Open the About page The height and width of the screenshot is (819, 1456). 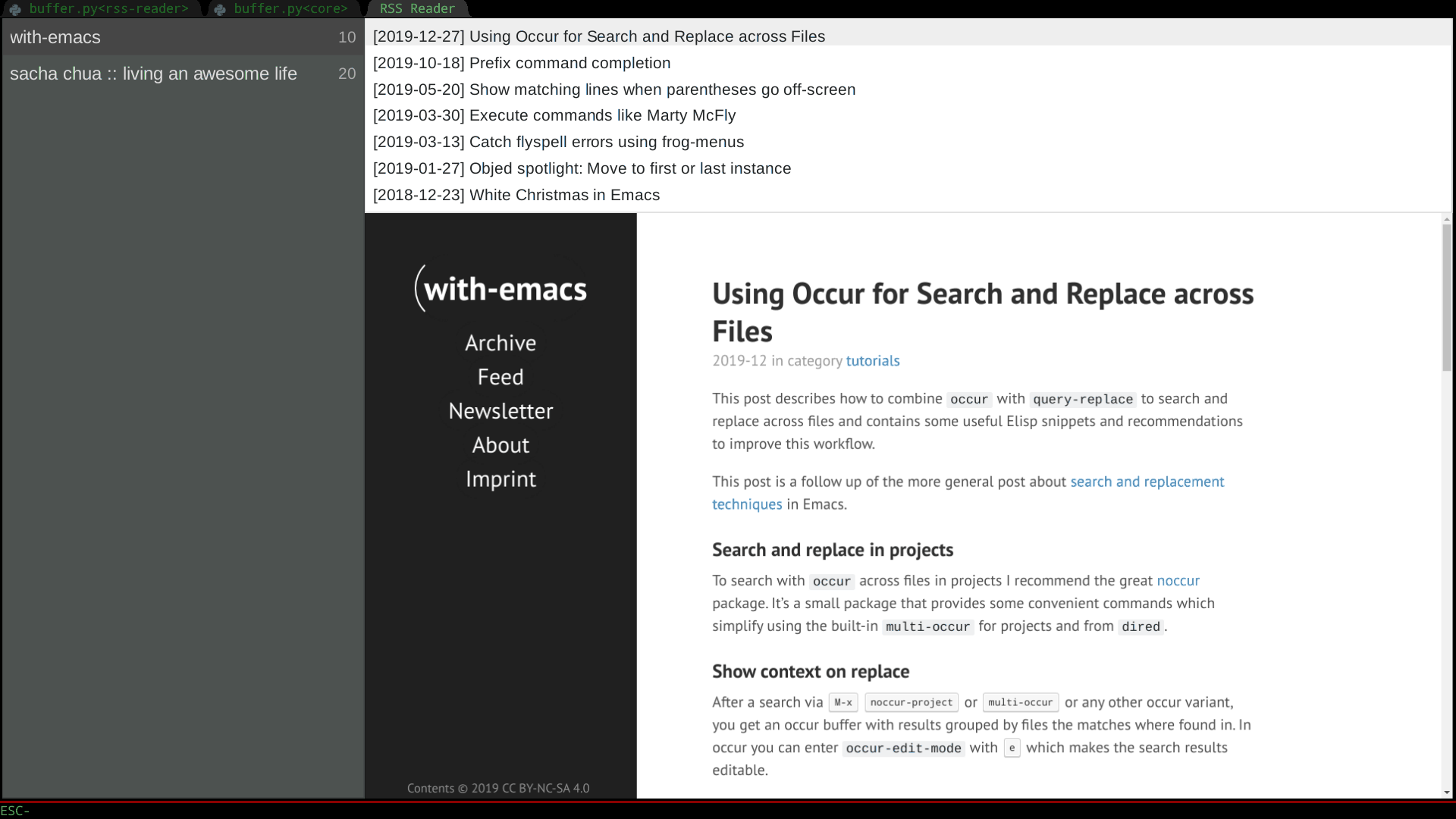point(500,444)
